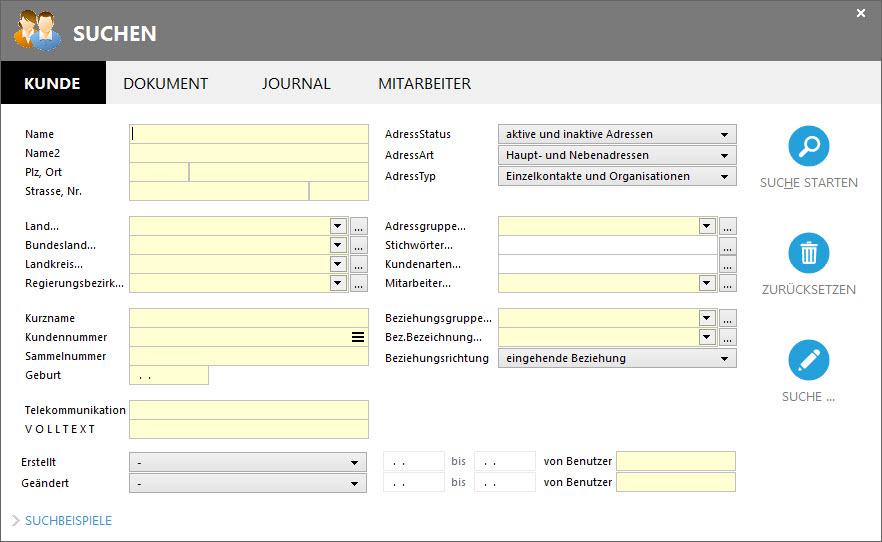This screenshot has width=882, height=542.
Task: Click the ellipsis button beside Kundenarten
Action: pos(728,265)
